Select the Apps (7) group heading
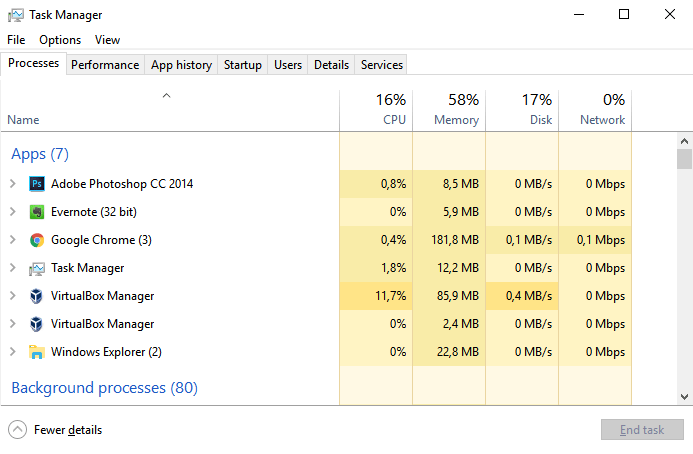Image resolution: width=693 pixels, height=454 pixels. 40,154
